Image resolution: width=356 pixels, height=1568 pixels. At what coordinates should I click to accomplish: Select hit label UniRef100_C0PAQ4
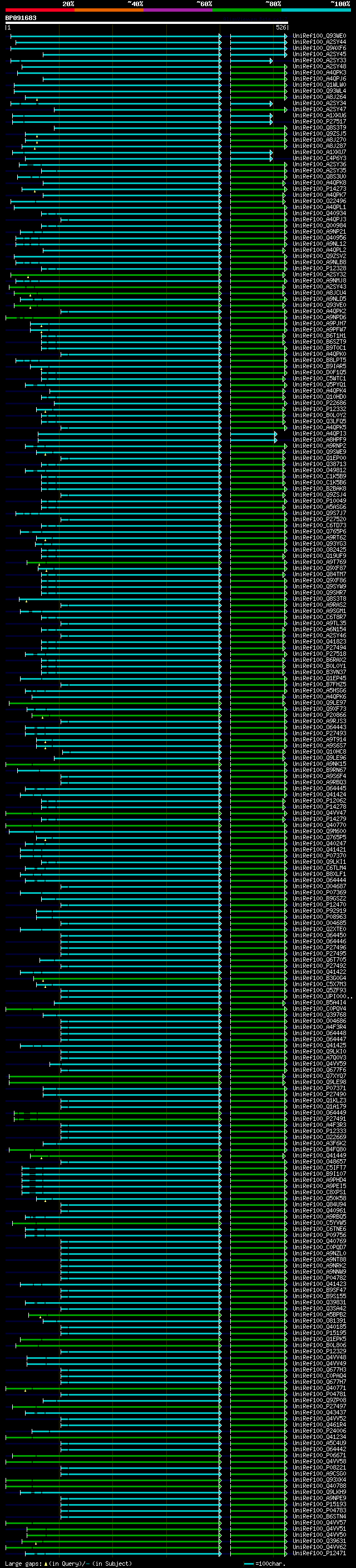[319, 1375]
